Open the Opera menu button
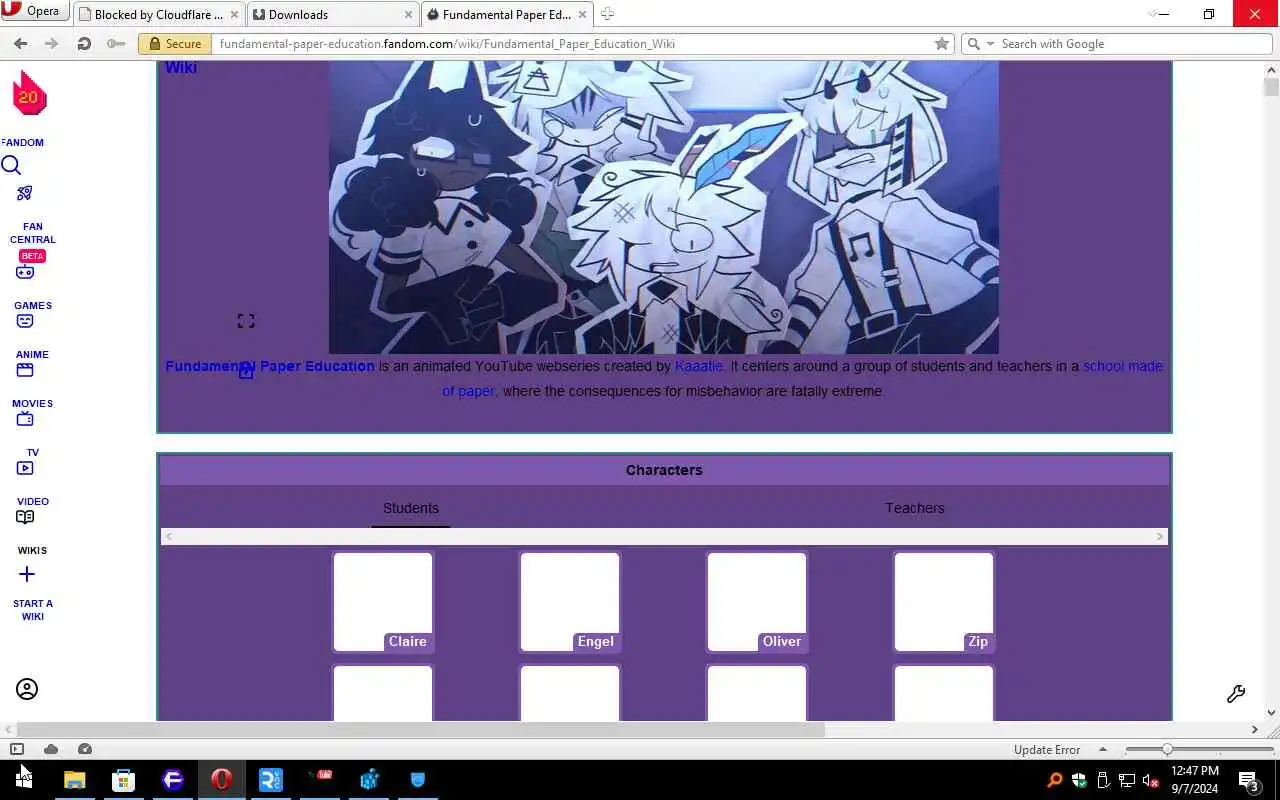The image size is (1280, 800). [x=33, y=12]
